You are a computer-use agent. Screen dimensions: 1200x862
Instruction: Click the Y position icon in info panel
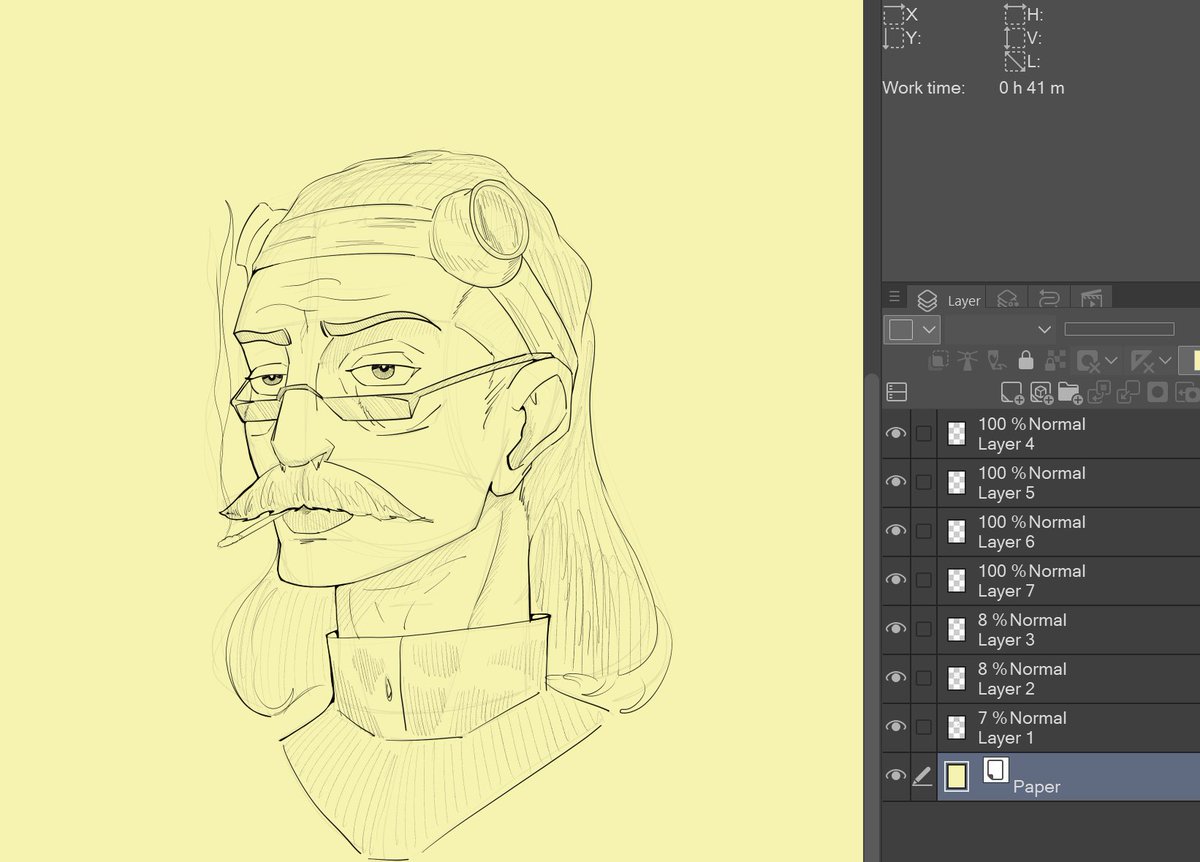pos(893,38)
